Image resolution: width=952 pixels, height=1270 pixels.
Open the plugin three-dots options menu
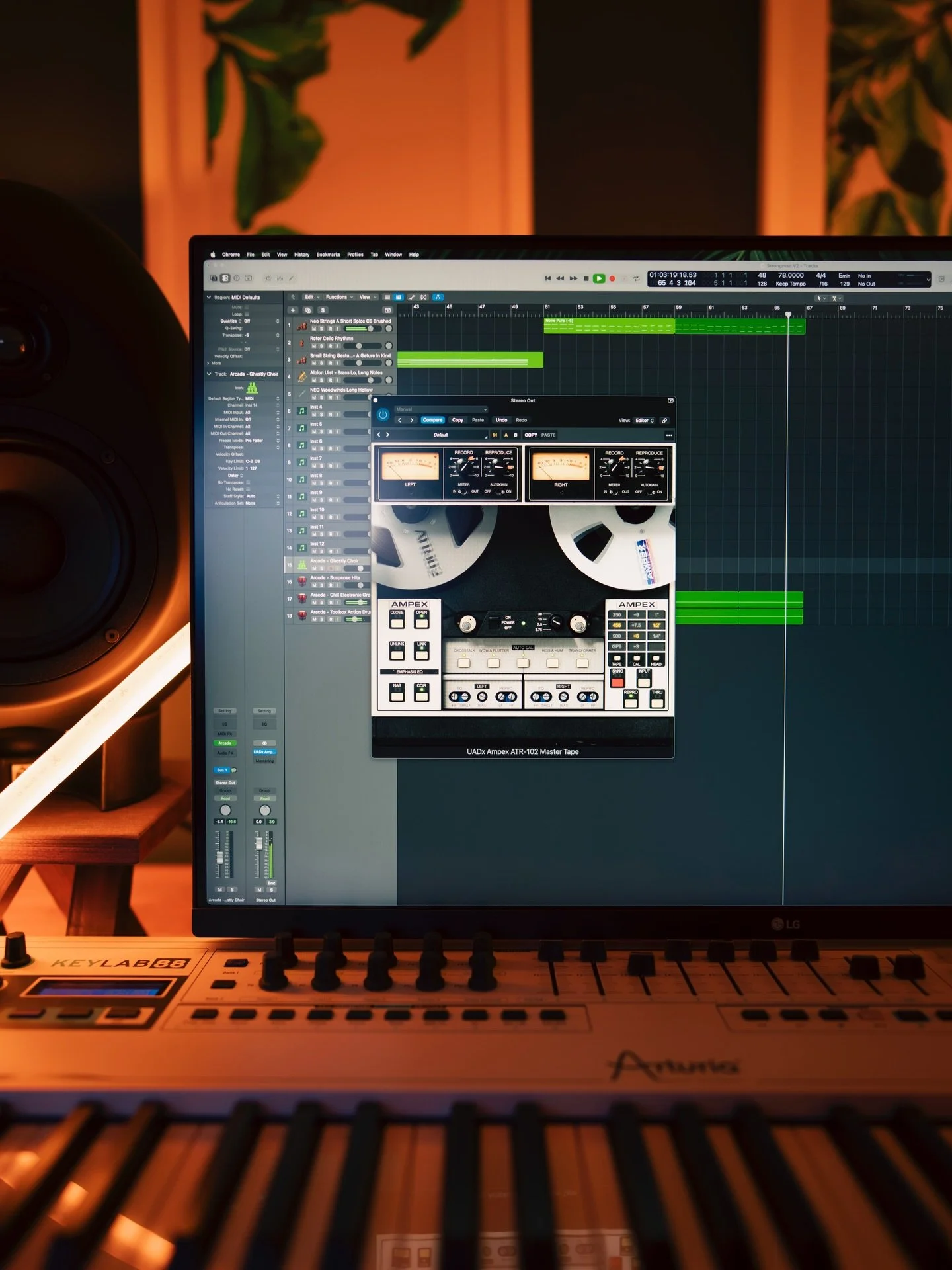(668, 435)
